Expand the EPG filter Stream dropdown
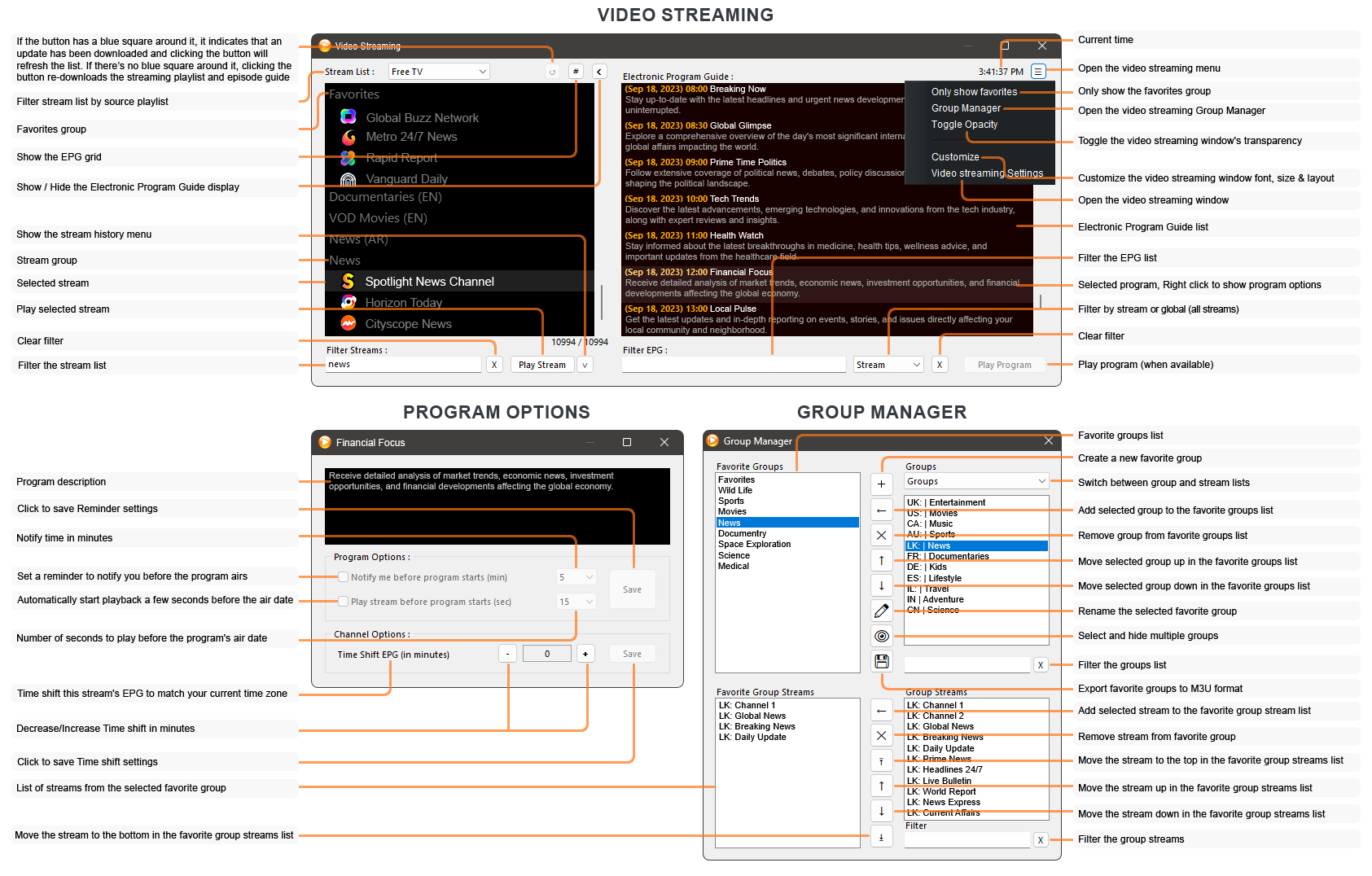 [888, 365]
